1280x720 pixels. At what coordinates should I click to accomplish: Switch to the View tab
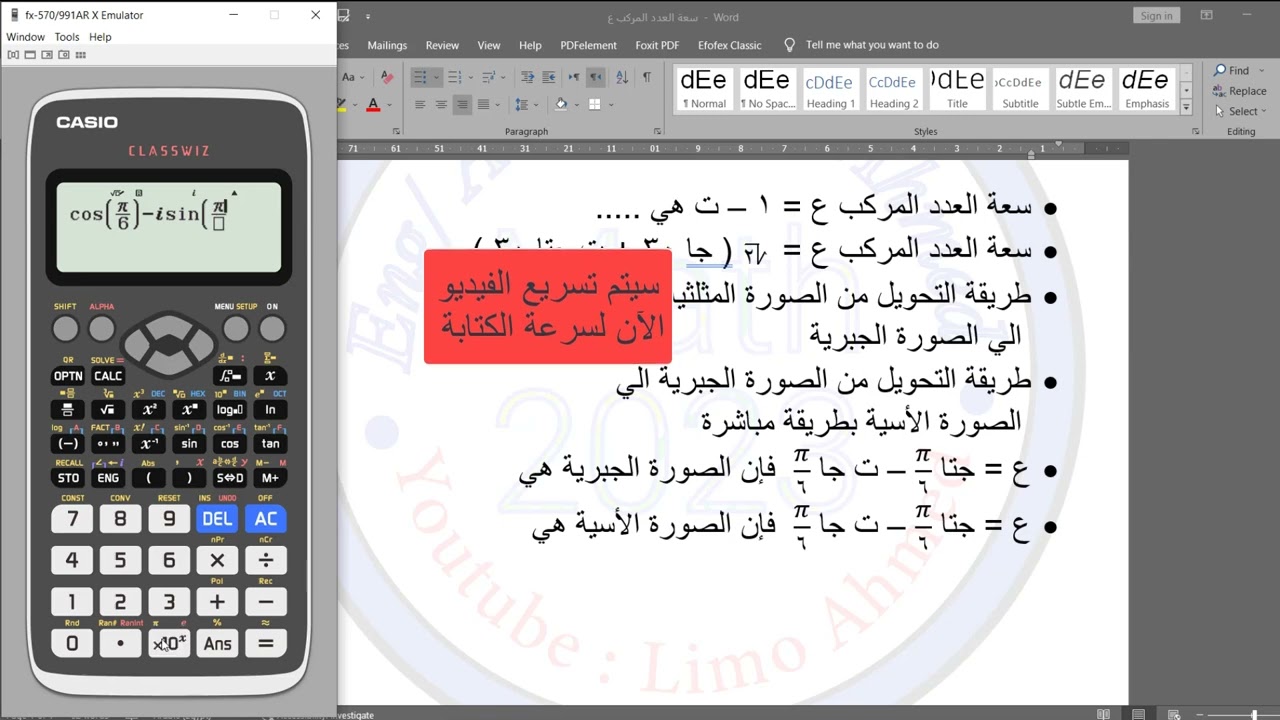click(489, 45)
